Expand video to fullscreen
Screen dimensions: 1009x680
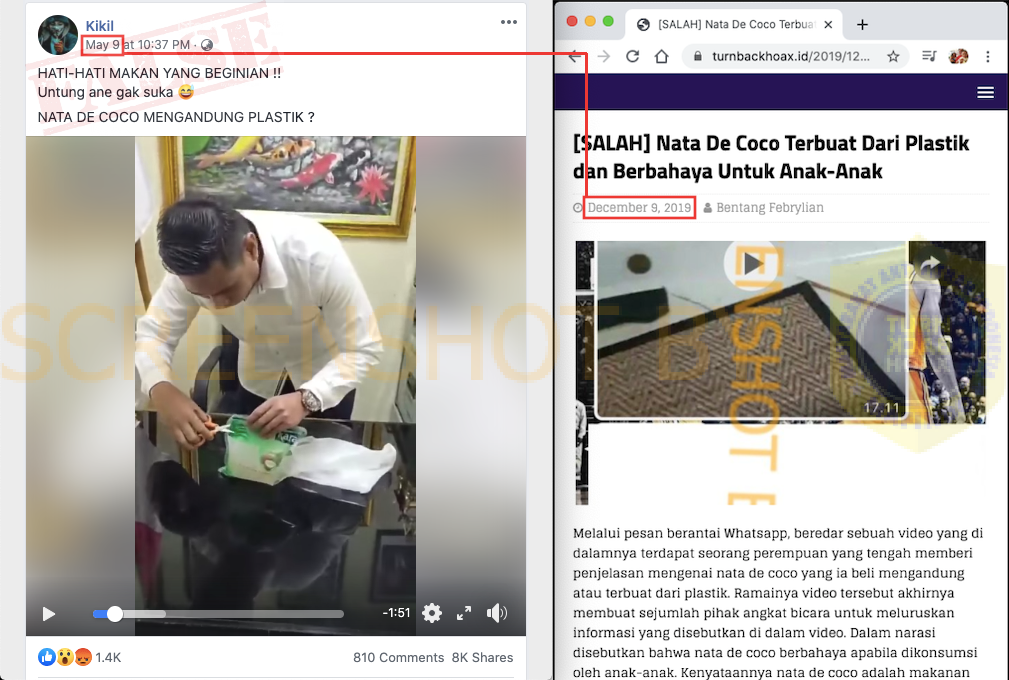(x=464, y=613)
